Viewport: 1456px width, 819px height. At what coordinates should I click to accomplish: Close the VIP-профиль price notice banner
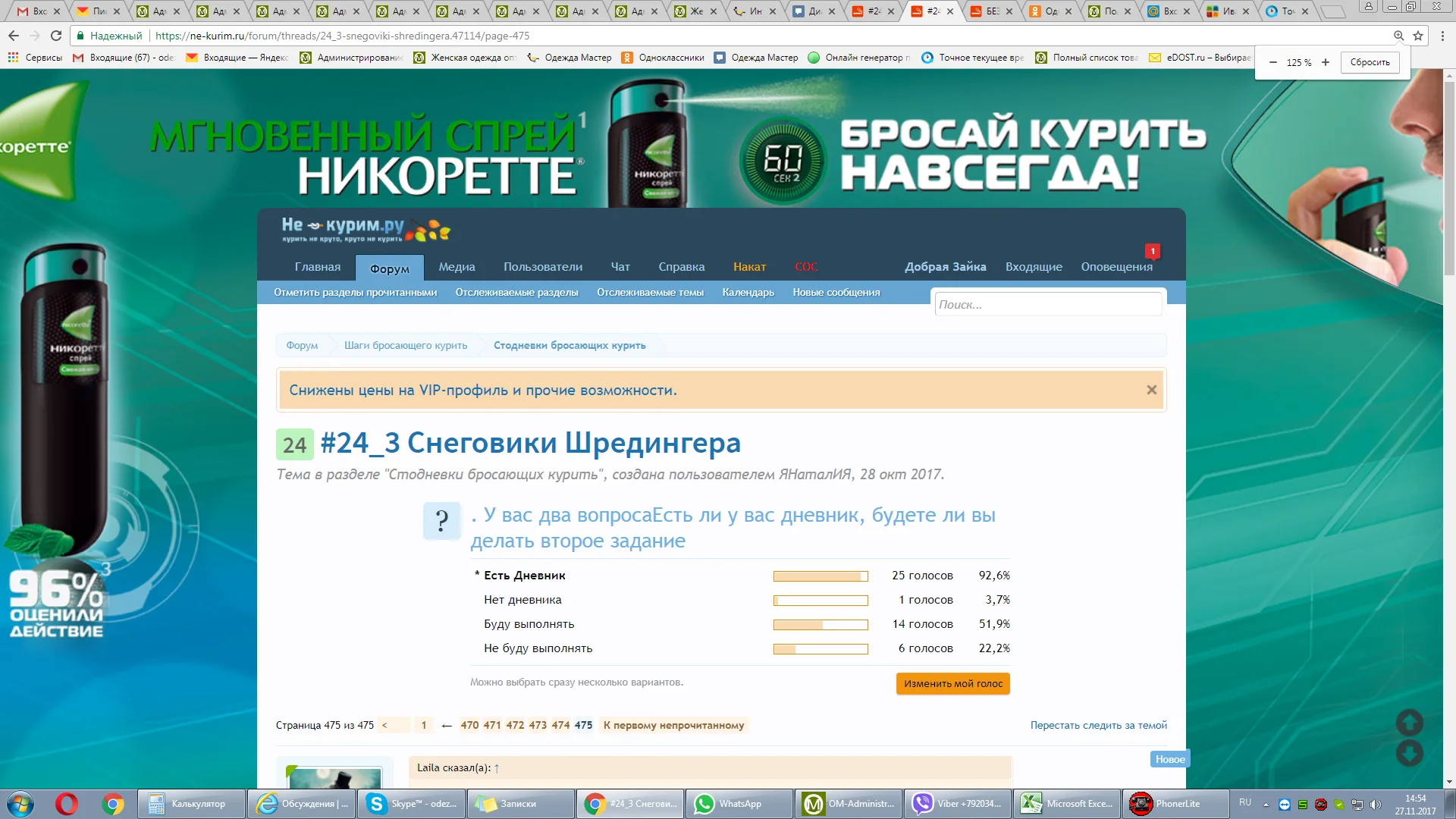point(1151,390)
